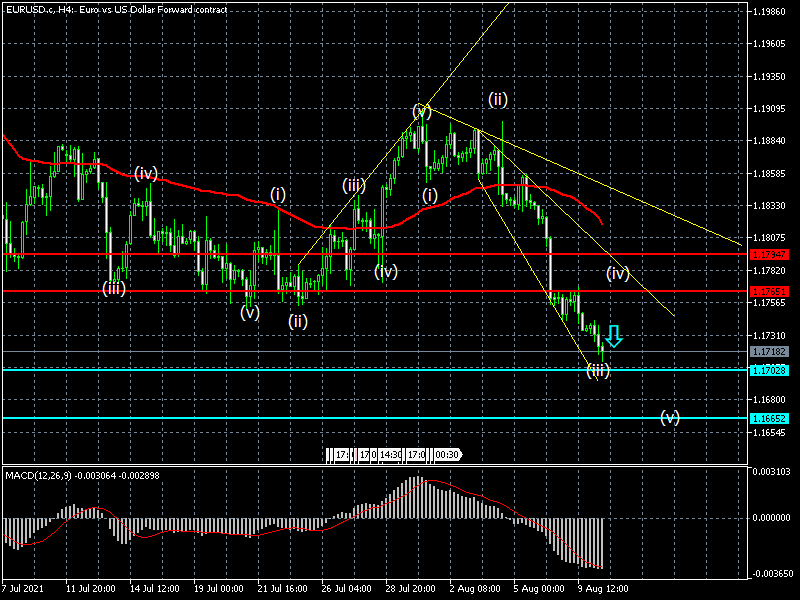Click the (v) wave label at chart peak
The width and height of the screenshot is (800, 600).
tap(421, 110)
